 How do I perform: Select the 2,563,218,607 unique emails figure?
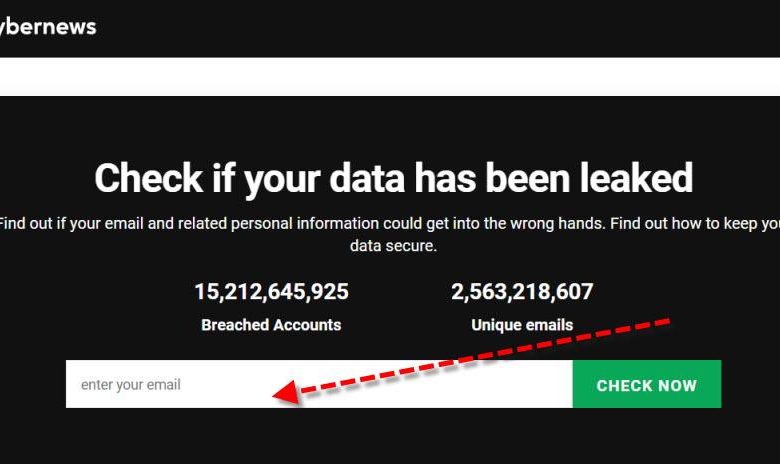[x=522, y=292]
